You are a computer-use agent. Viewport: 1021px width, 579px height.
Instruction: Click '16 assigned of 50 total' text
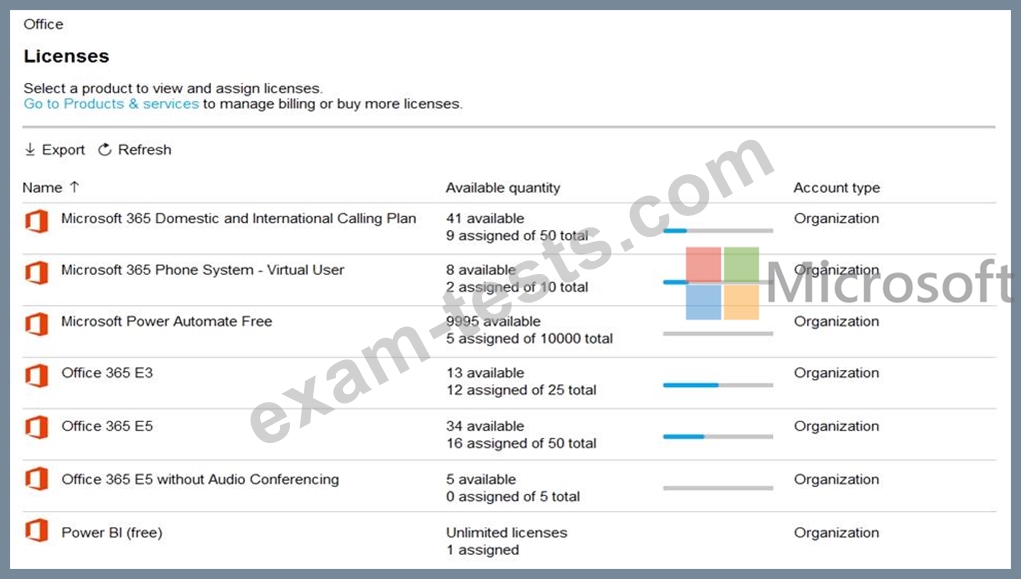(521, 444)
